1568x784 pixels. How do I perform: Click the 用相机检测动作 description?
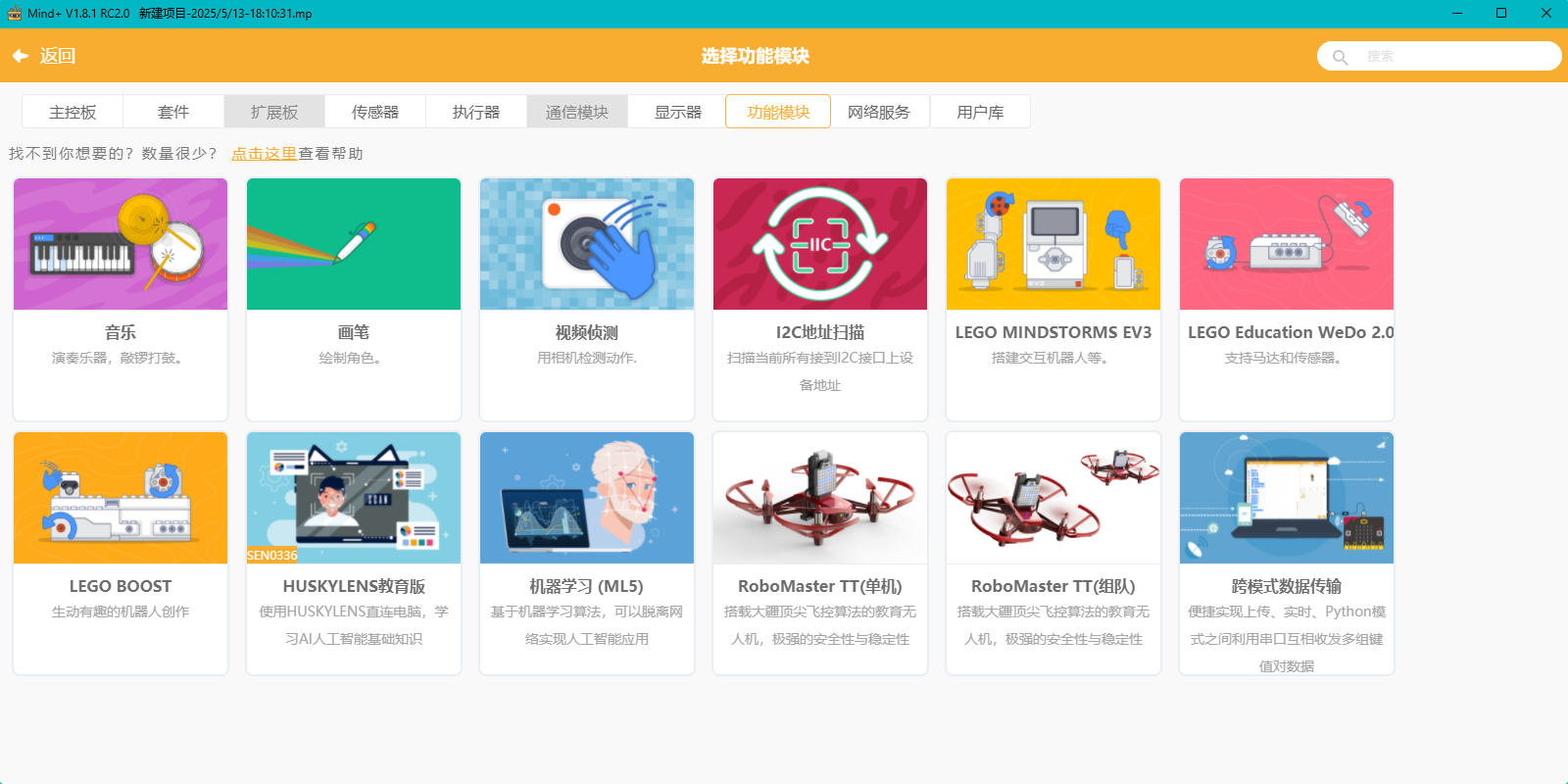[587, 358]
